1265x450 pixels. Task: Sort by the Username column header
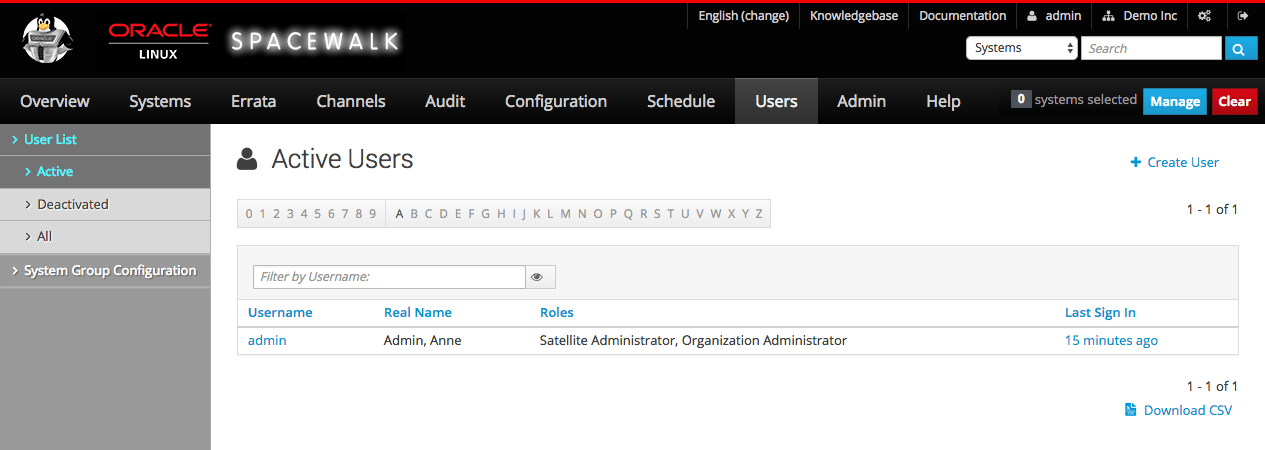(280, 312)
